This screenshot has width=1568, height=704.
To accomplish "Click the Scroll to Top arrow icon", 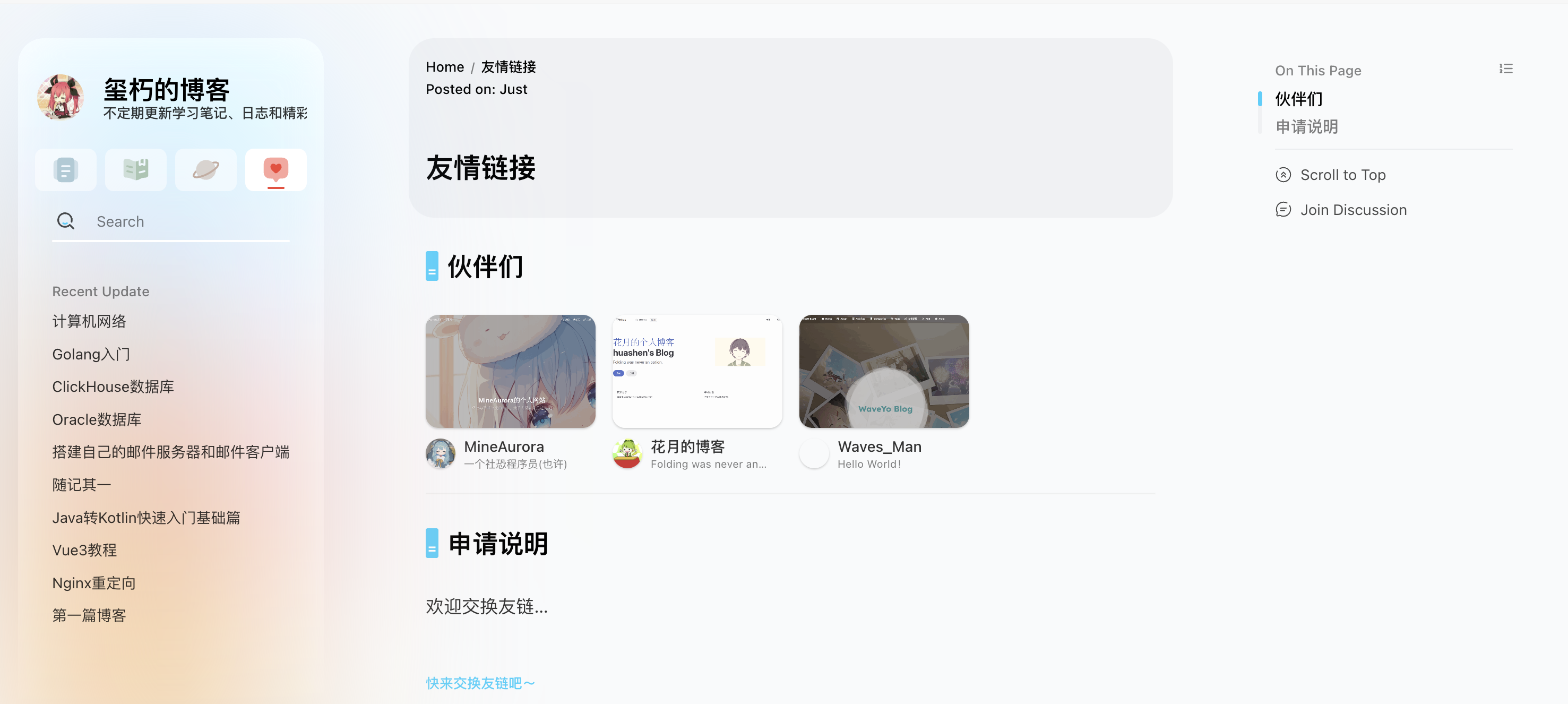I will (1283, 175).
